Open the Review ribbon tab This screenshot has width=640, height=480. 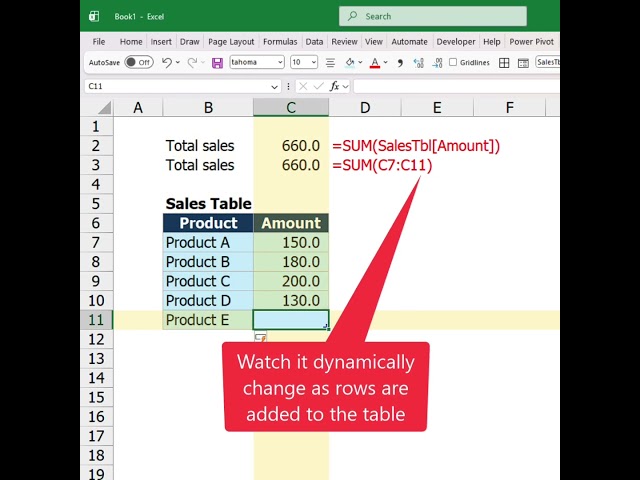344,42
